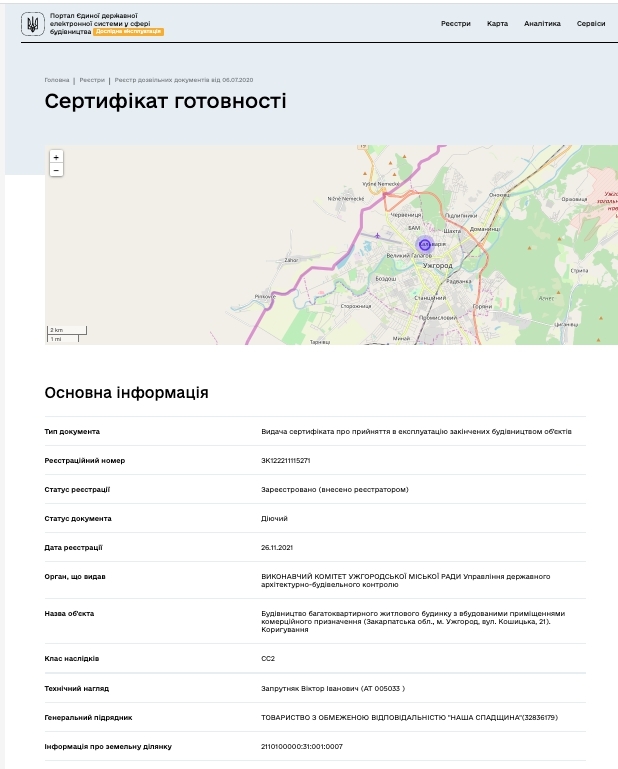This screenshot has height=769, width=618.
Task: Select object name Будівництво багатоквартирного text
Action: (x=413, y=621)
